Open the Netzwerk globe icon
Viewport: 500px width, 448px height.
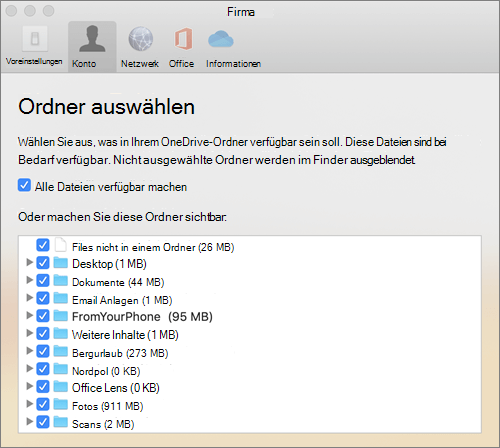(x=141, y=39)
